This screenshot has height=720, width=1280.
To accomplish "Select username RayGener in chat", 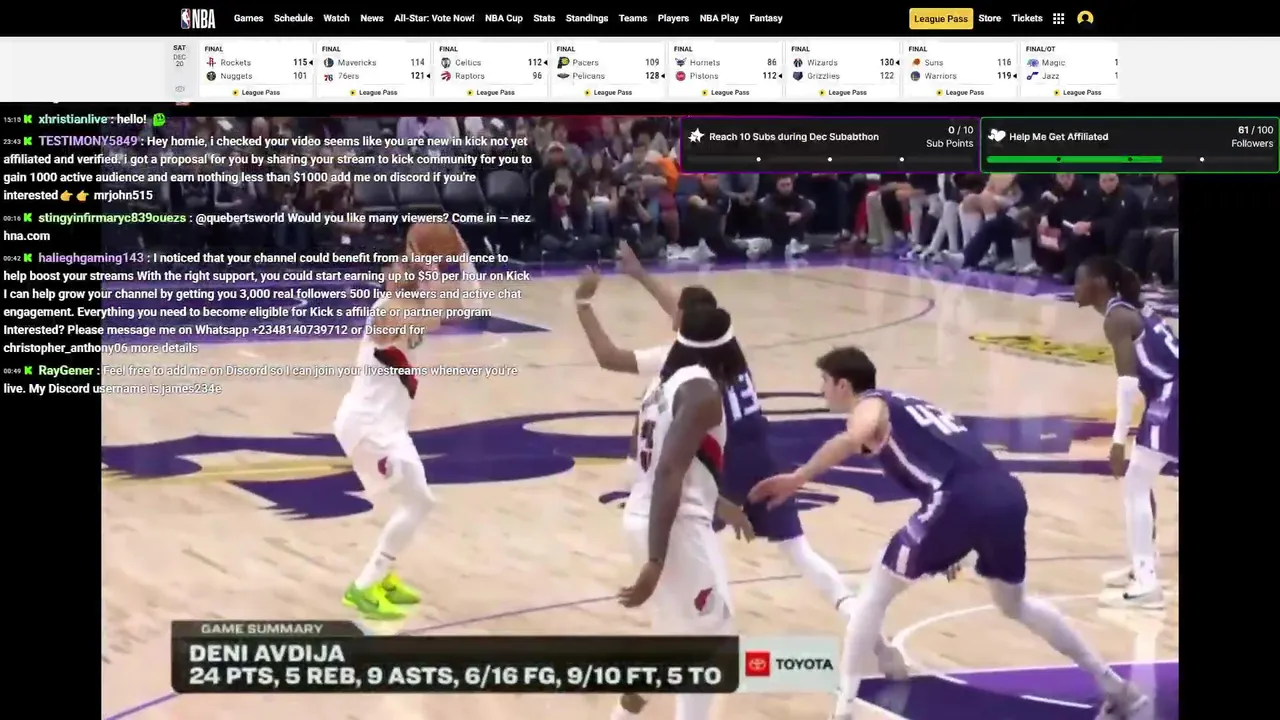I will [x=66, y=370].
